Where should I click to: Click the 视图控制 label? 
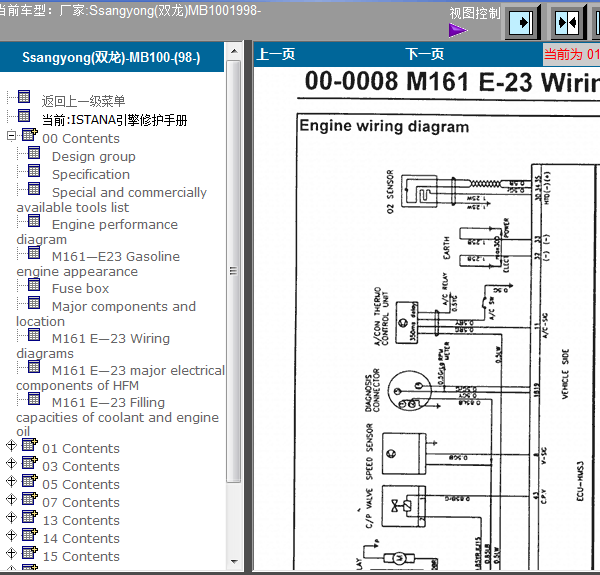pos(474,13)
